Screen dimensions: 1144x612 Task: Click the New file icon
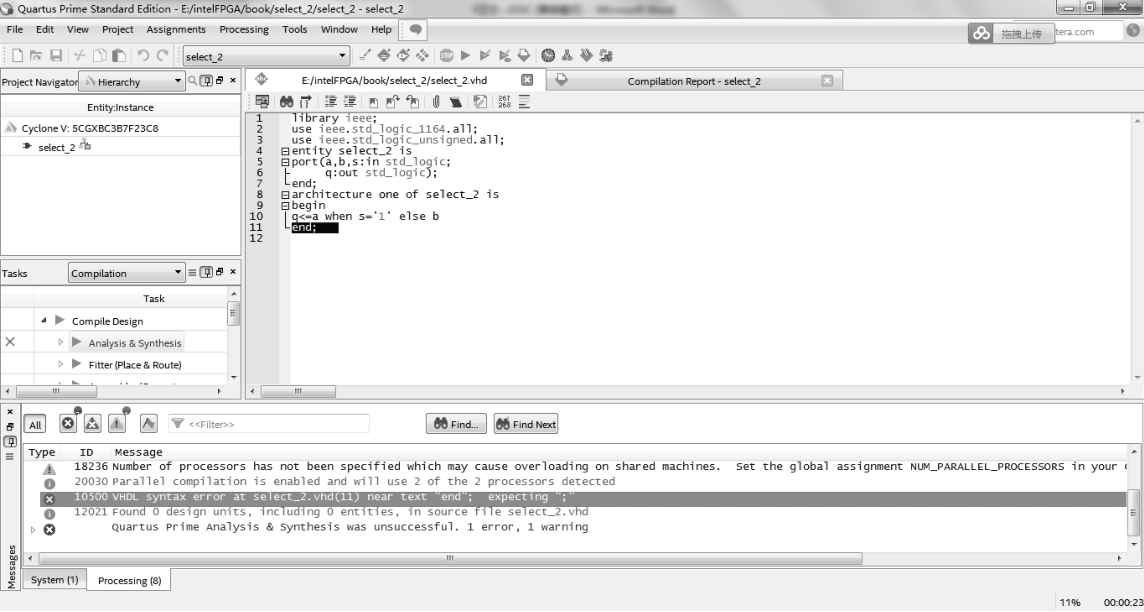18,55
